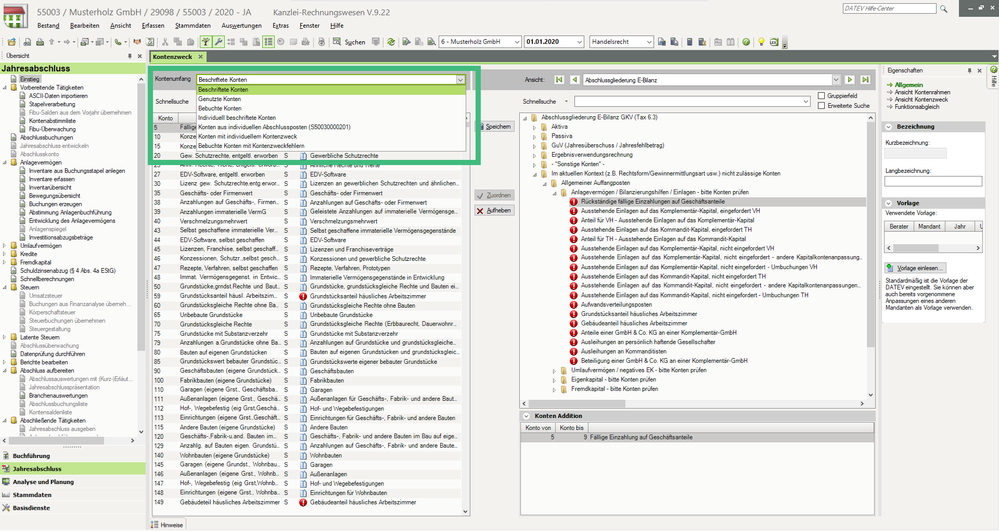Click the Zuordnen button

[494, 195]
